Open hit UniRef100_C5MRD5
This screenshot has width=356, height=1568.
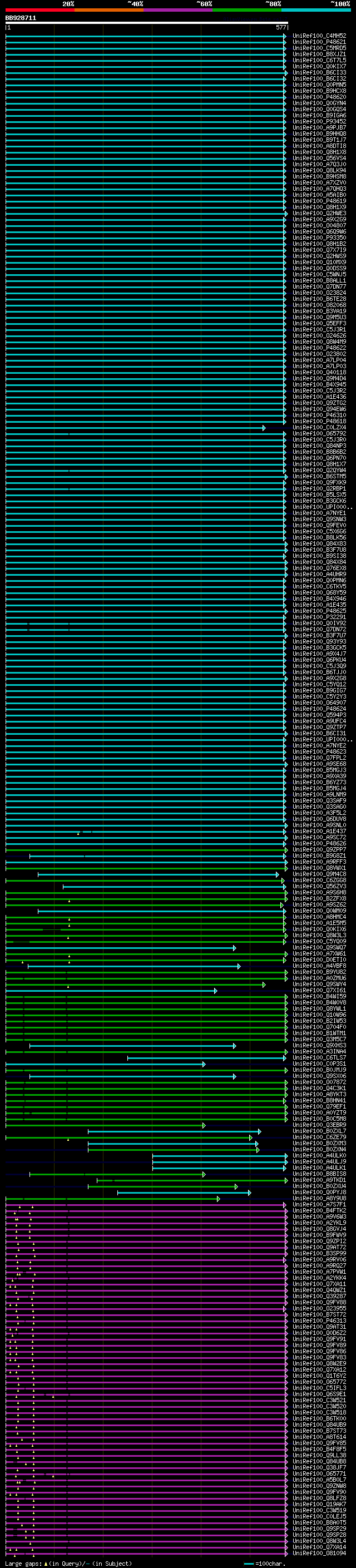coord(319,48)
